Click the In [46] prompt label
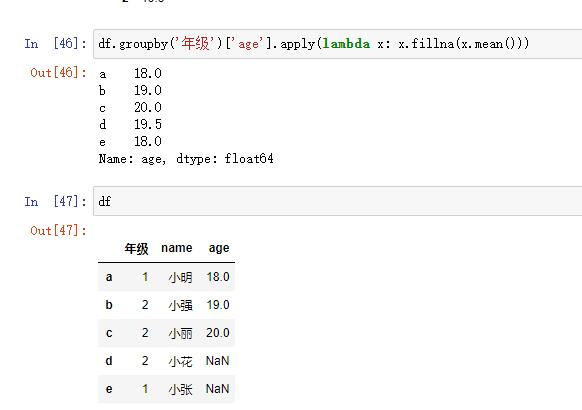582x410 pixels. click(x=56, y=44)
